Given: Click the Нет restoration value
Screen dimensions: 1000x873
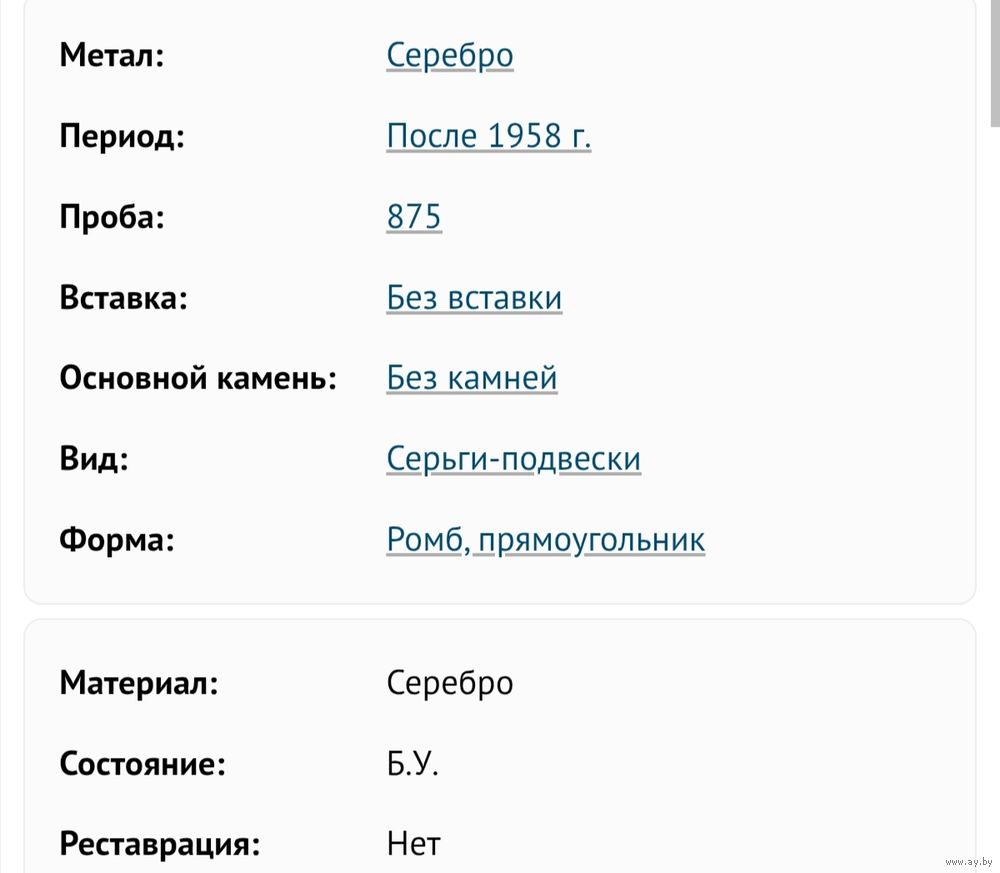Looking at the screenshot, I should 413,845.
